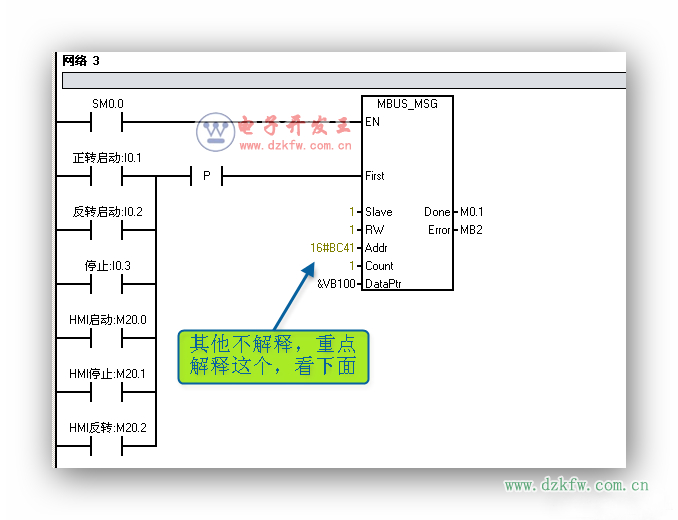Select the 网络 3 network title
Screen dimensions: 678x520
(x=81, y=61)
